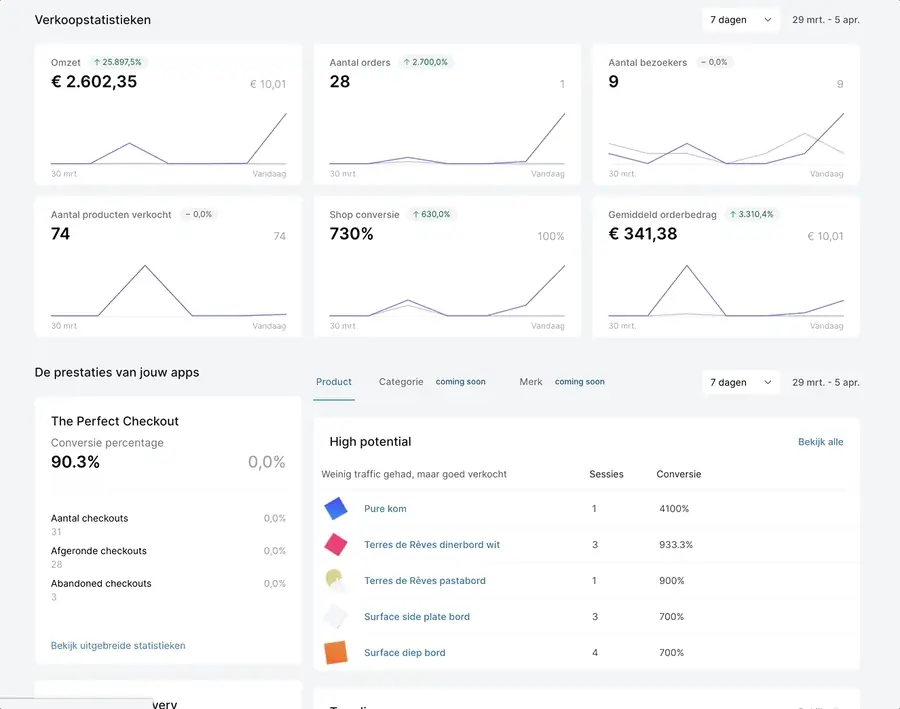
Task: Click the white side plate bord thumbnail
Action: pyautogui.click(x=336, y=617)
